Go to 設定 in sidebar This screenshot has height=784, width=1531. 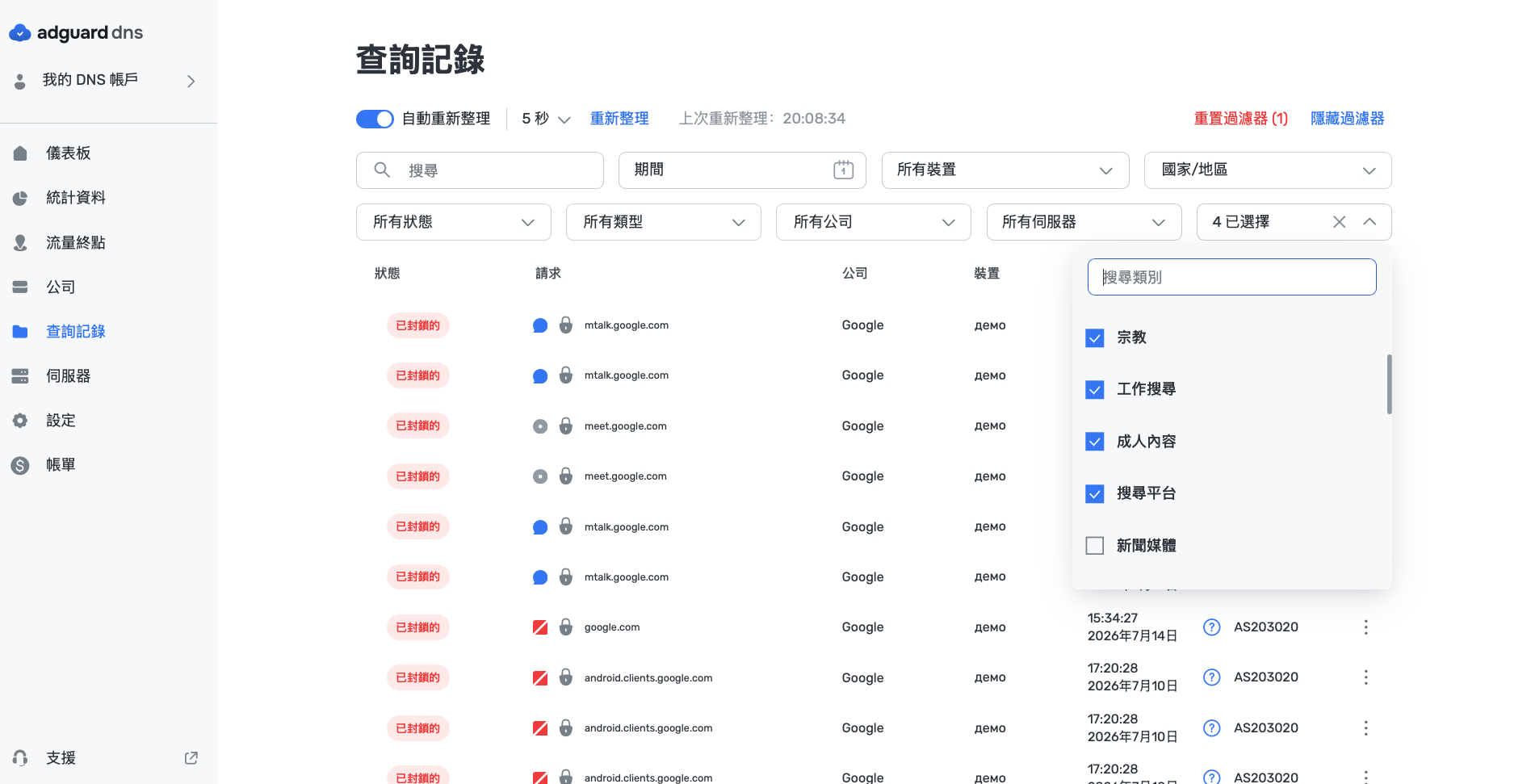tap(61, 421)
